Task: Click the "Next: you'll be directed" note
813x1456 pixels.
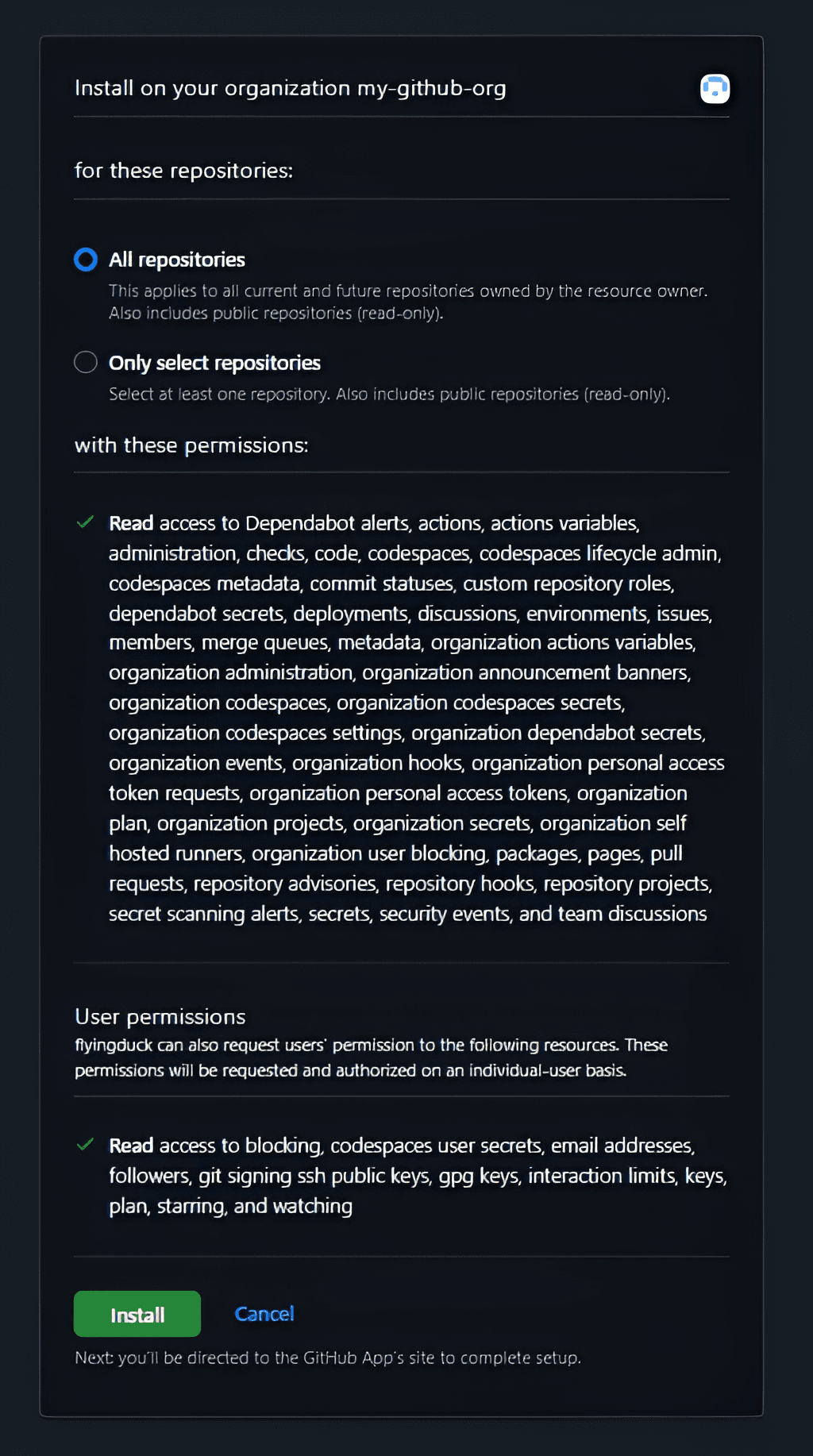Action: coord(328,1358)
